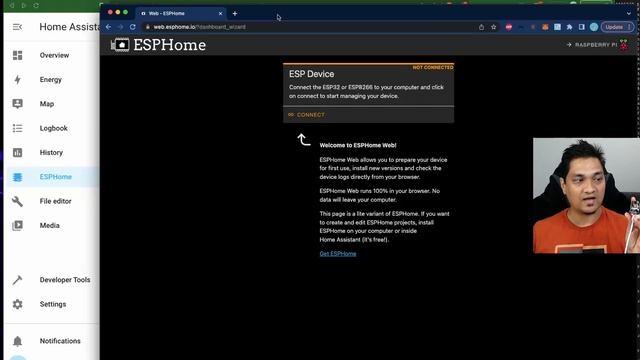The width and height of the screenshot is (640, 360).
Task: Close the Web - ESPHome tab
Action: click(220, 13)
